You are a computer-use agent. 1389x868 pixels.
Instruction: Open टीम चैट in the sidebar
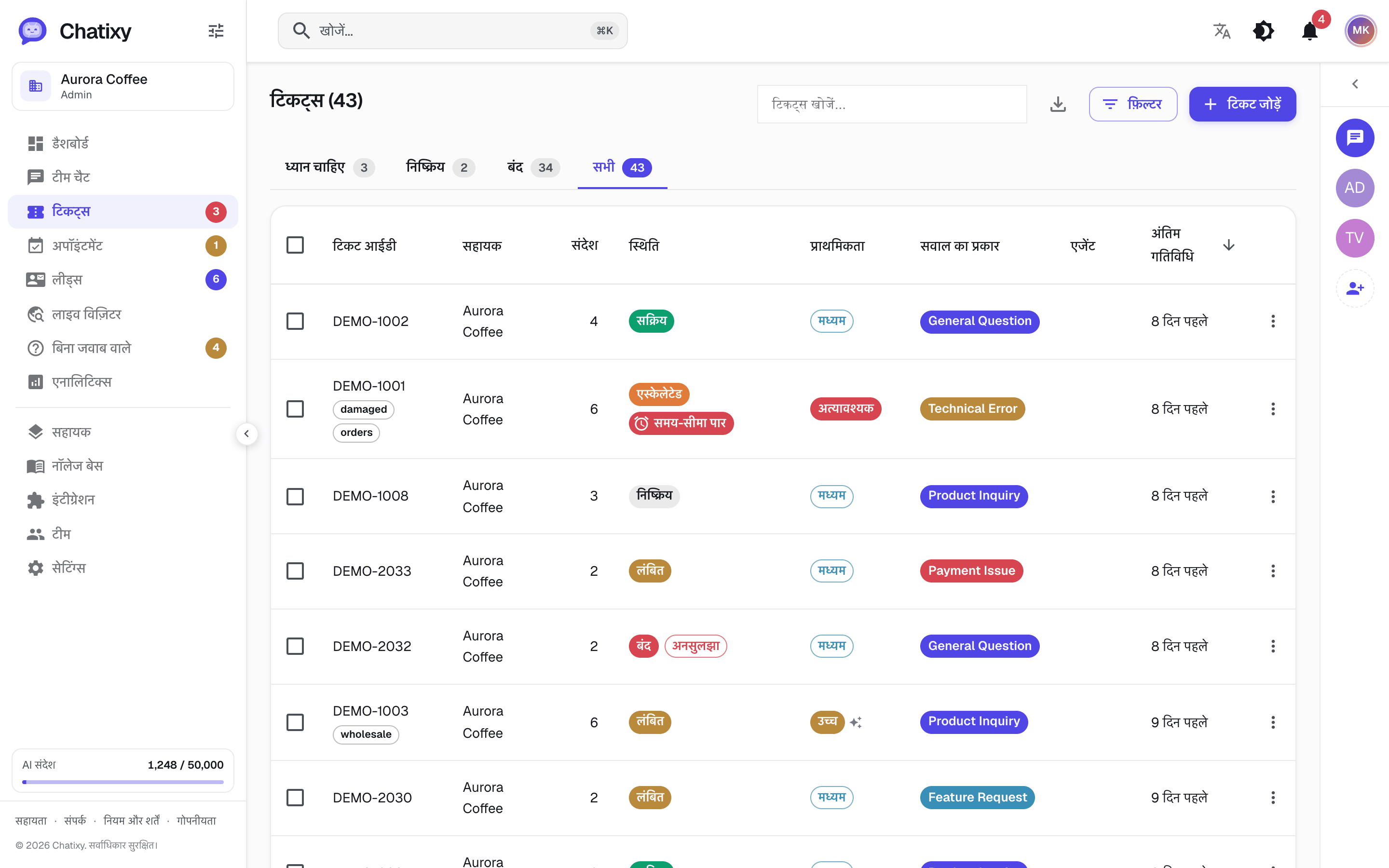(123, 177)
